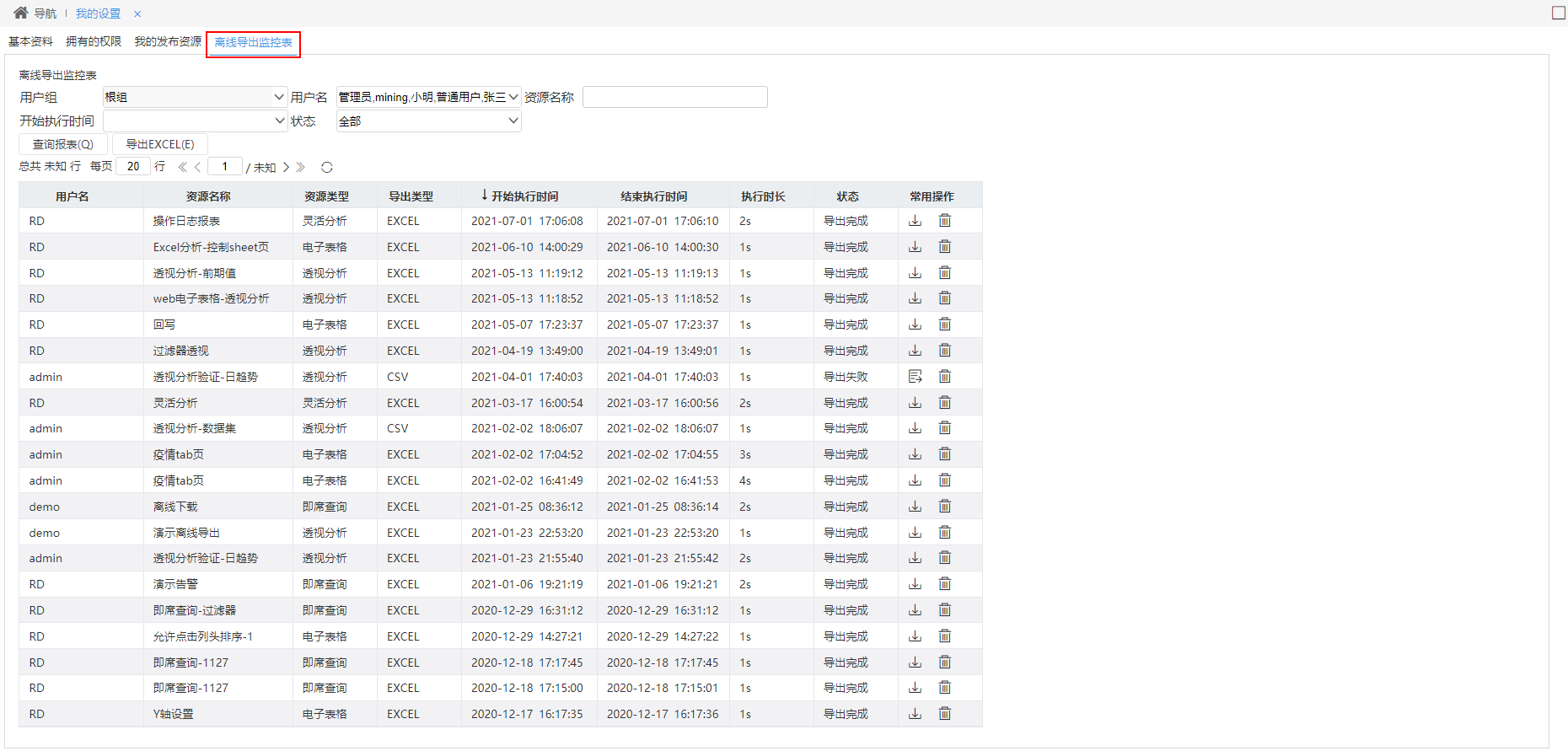1568x751 pixels.
Task: Click the 用户名 column header
Action: click(72, 196)
